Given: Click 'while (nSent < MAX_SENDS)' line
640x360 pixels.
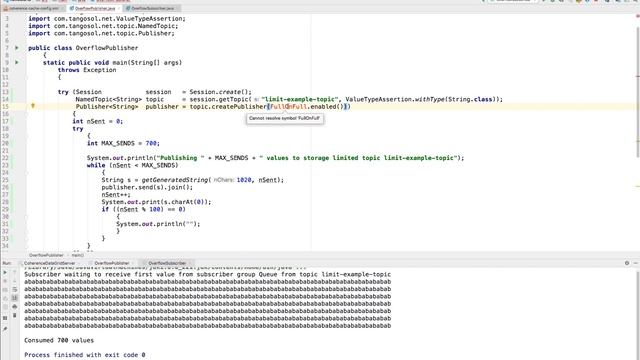Looking at the screenshot, I should pos(133,165).
